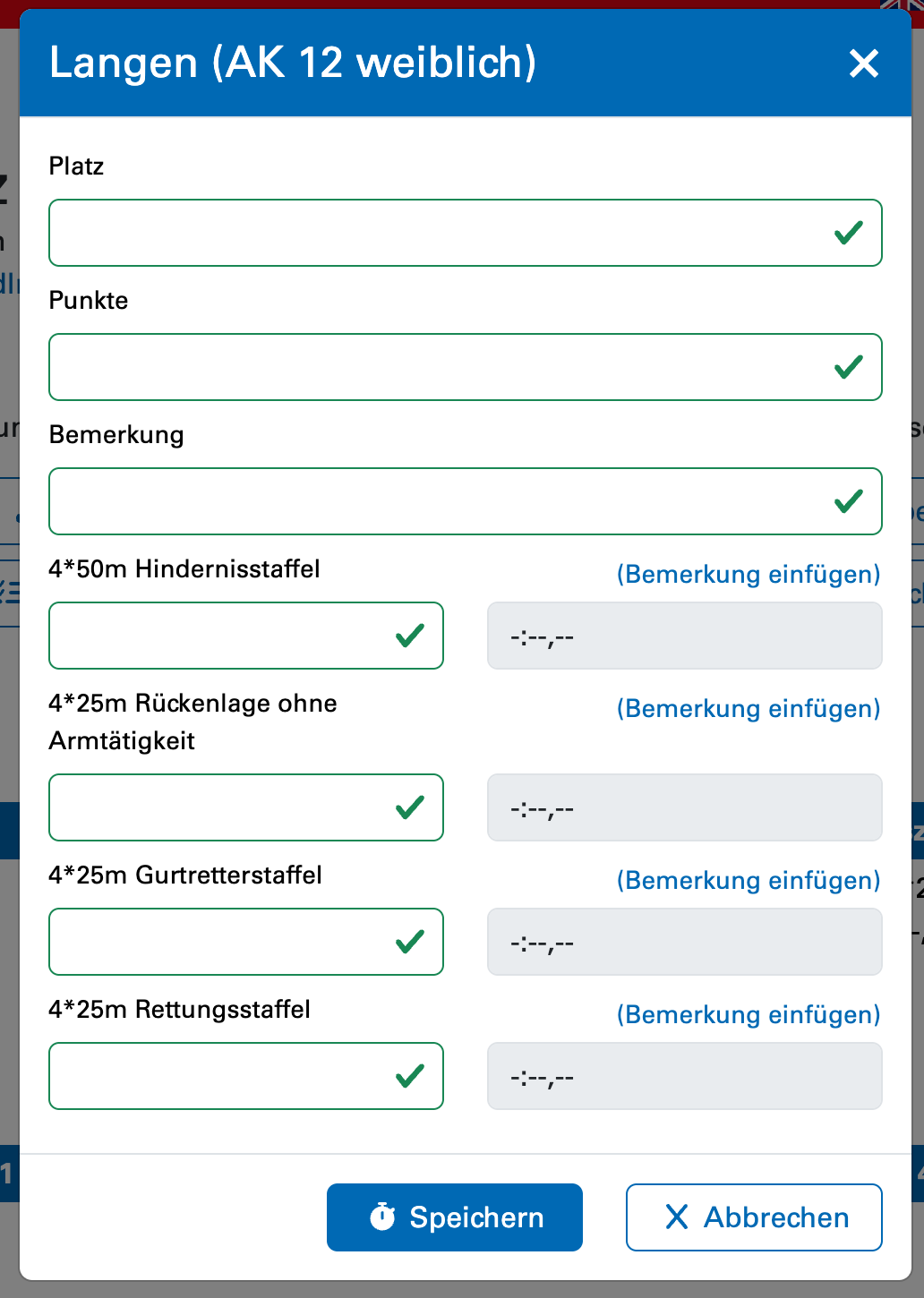
Task: Click the Rettungsstaffel time field
Action: point(684,1076)
